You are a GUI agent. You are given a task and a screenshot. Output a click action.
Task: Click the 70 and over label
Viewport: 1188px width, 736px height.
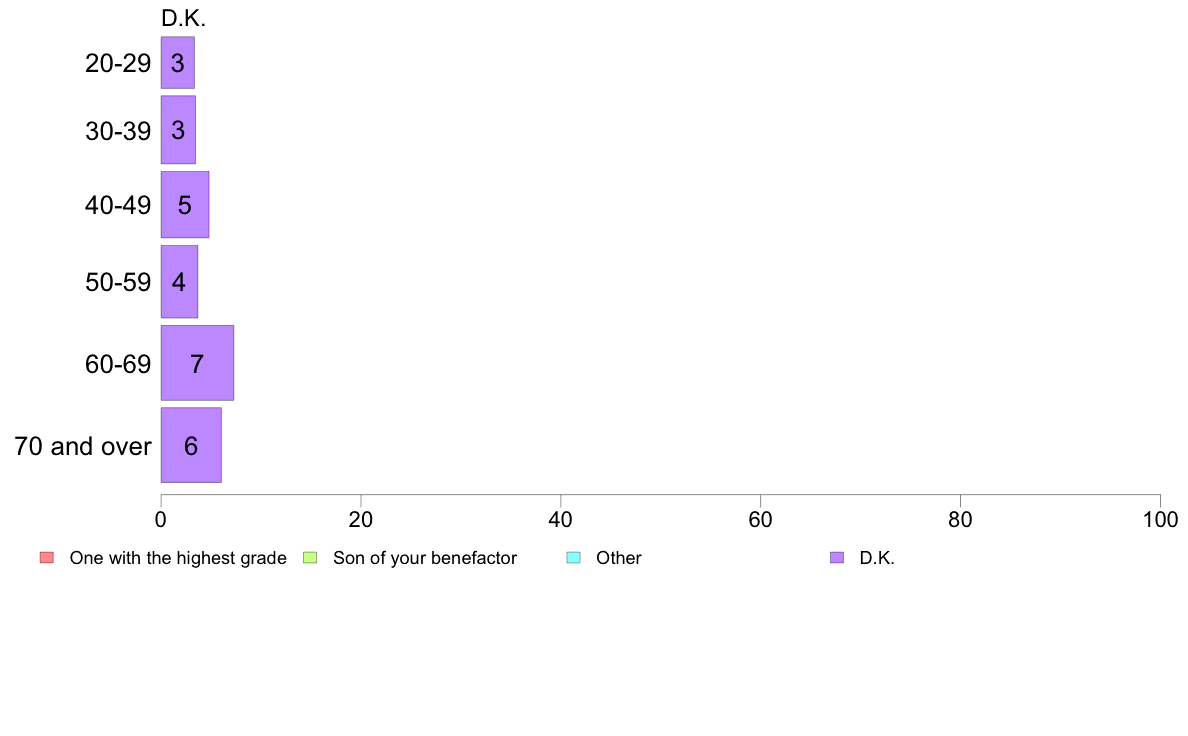point(83,446)
